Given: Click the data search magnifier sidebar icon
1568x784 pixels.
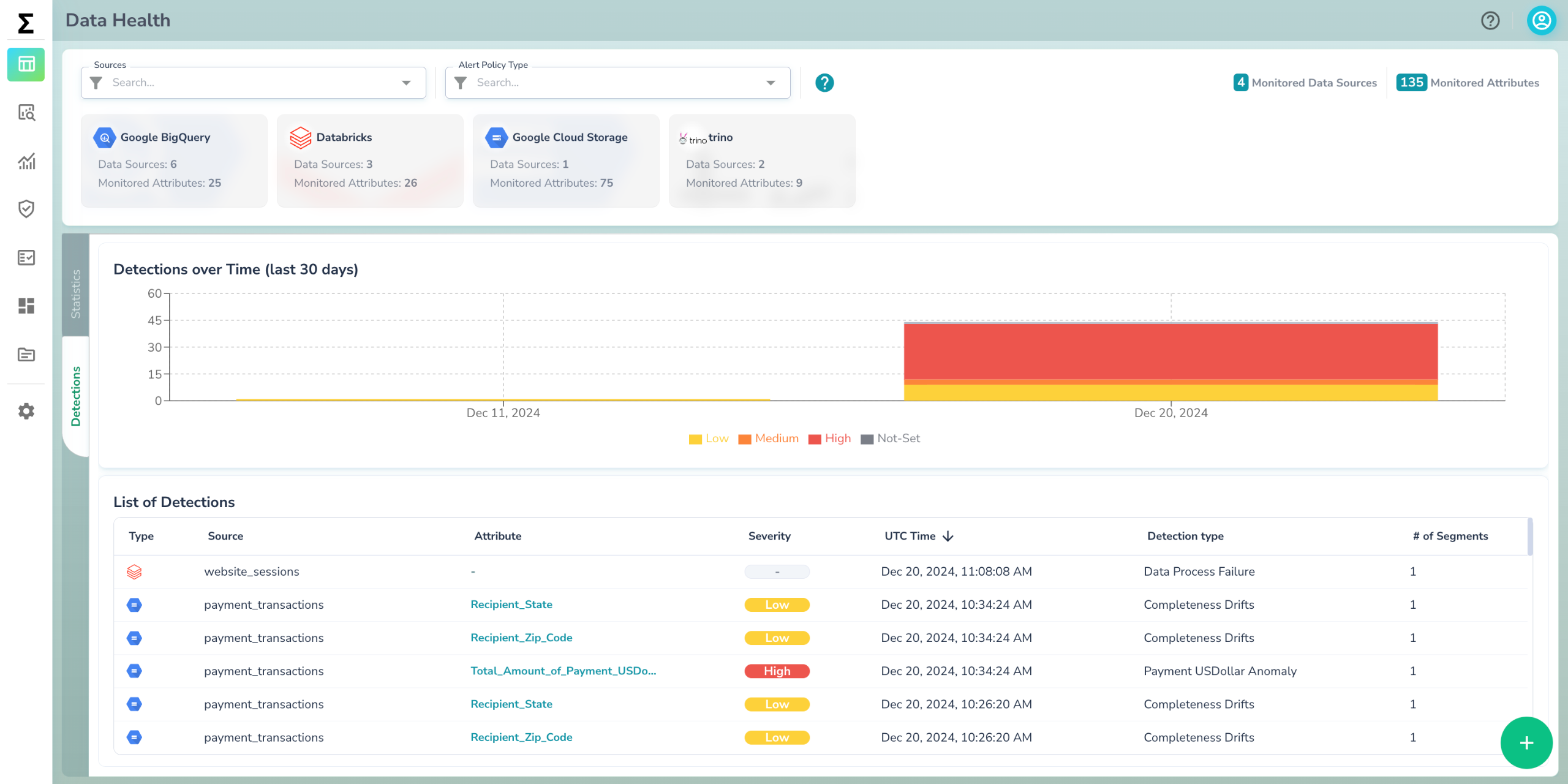Looking at the screenshot, I should [26, 113].
